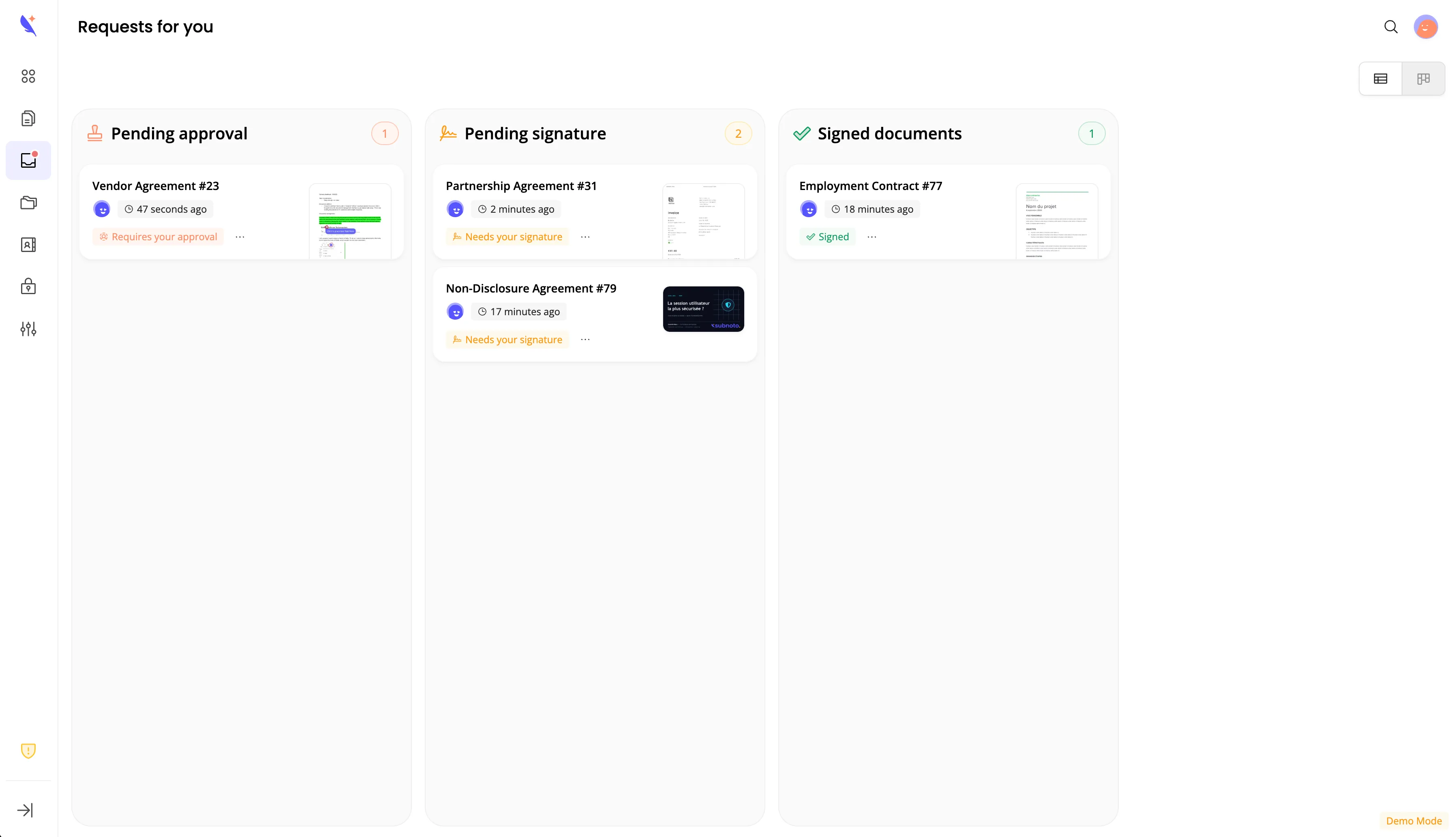Click sender avatar on Partnership Agreement #31
Image resolution: width=1456 pixels, height=837 pixels.
[x=455, y=209]
